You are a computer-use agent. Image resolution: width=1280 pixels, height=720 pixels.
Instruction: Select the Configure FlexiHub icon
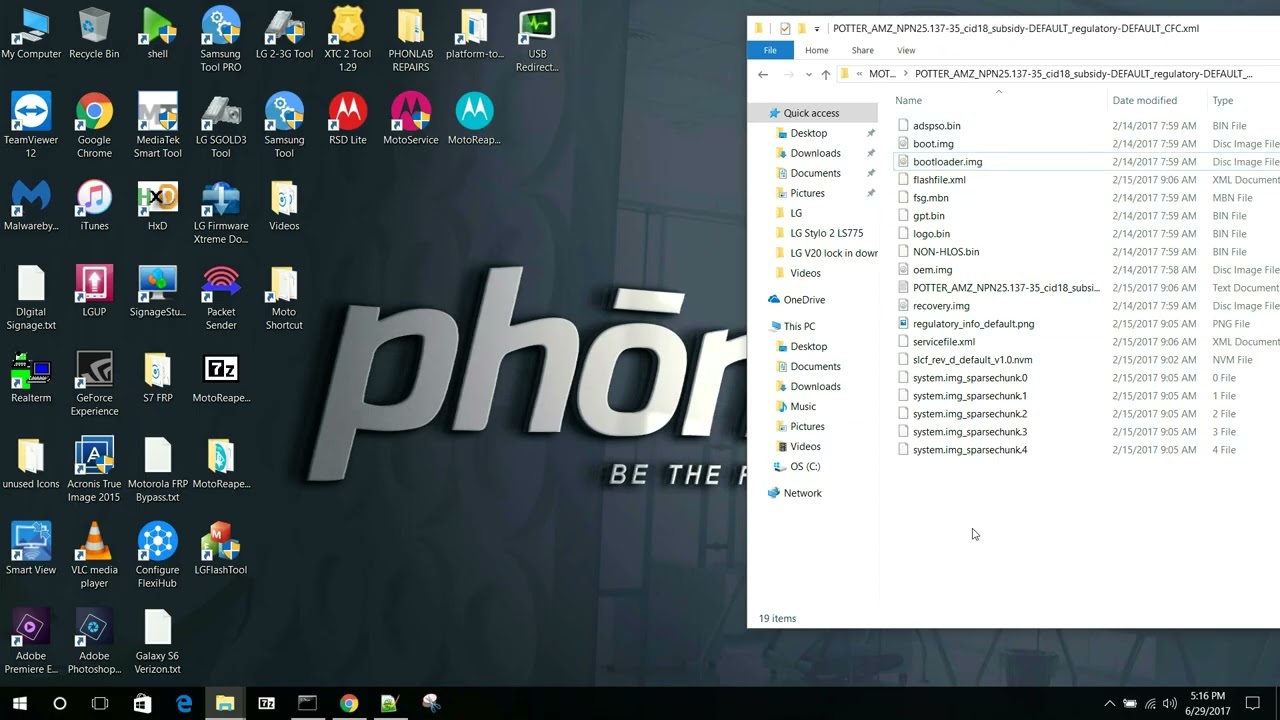click(157, 556)
